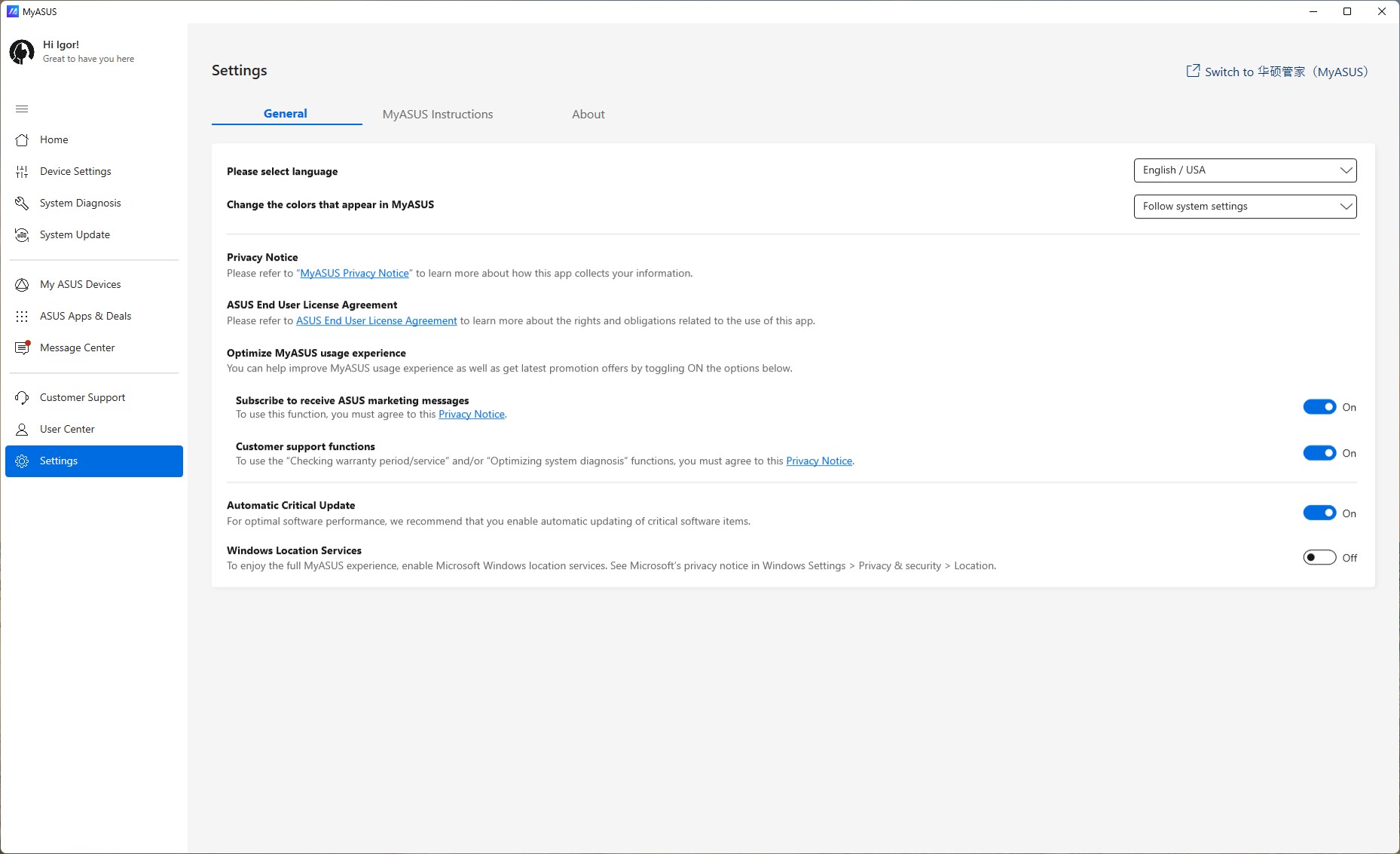Open Home page from sidebar

[94, 140]
